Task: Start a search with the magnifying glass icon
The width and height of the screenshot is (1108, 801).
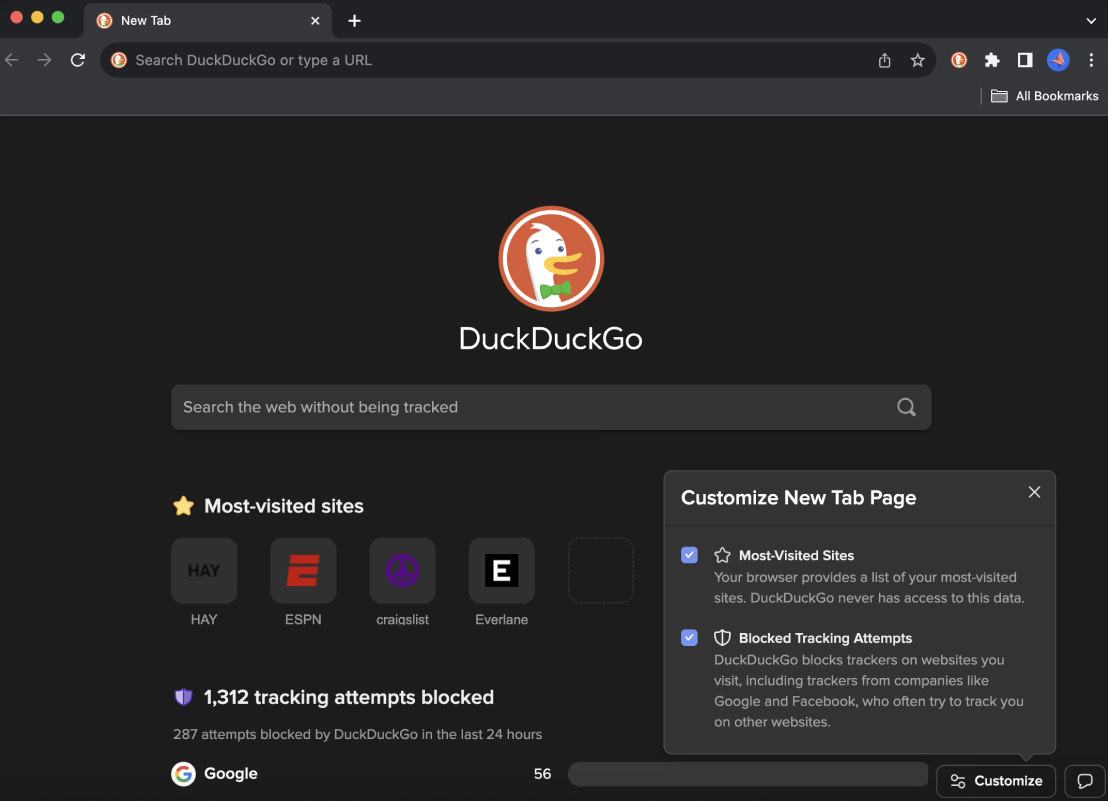Action: [905, 406]
